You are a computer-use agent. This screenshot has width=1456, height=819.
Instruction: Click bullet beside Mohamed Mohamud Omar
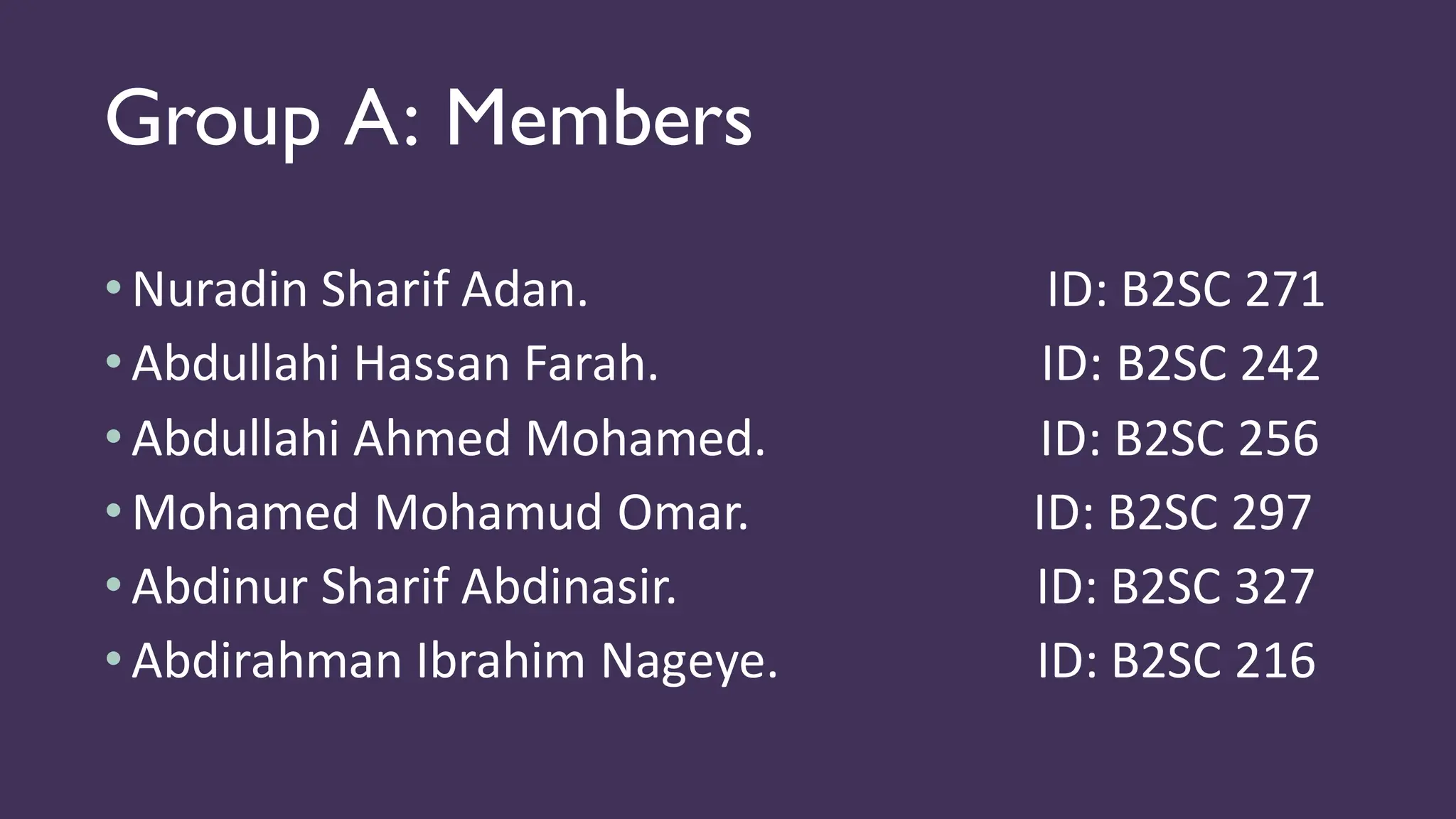113,510
